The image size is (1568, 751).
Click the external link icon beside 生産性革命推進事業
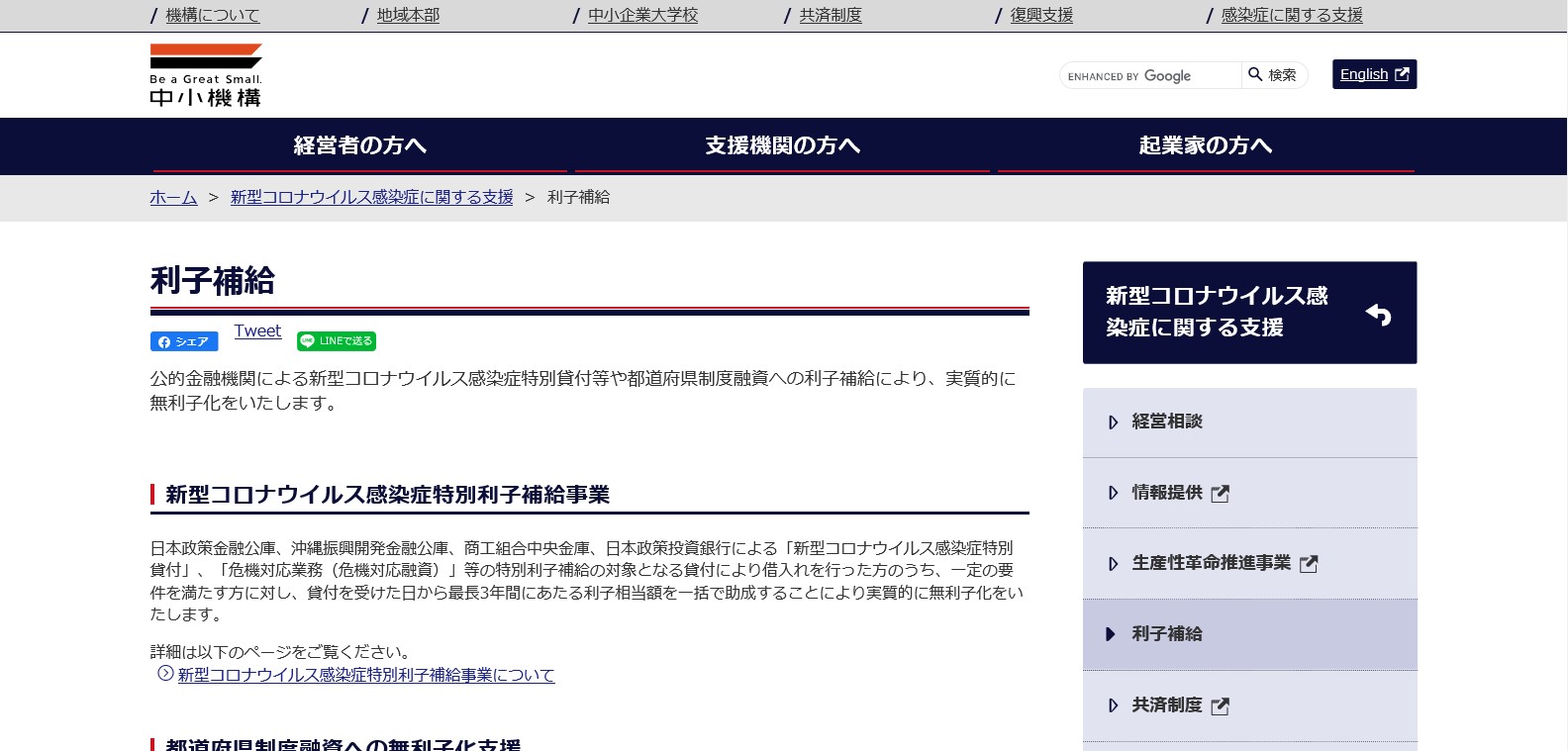tap(1309, 564)
